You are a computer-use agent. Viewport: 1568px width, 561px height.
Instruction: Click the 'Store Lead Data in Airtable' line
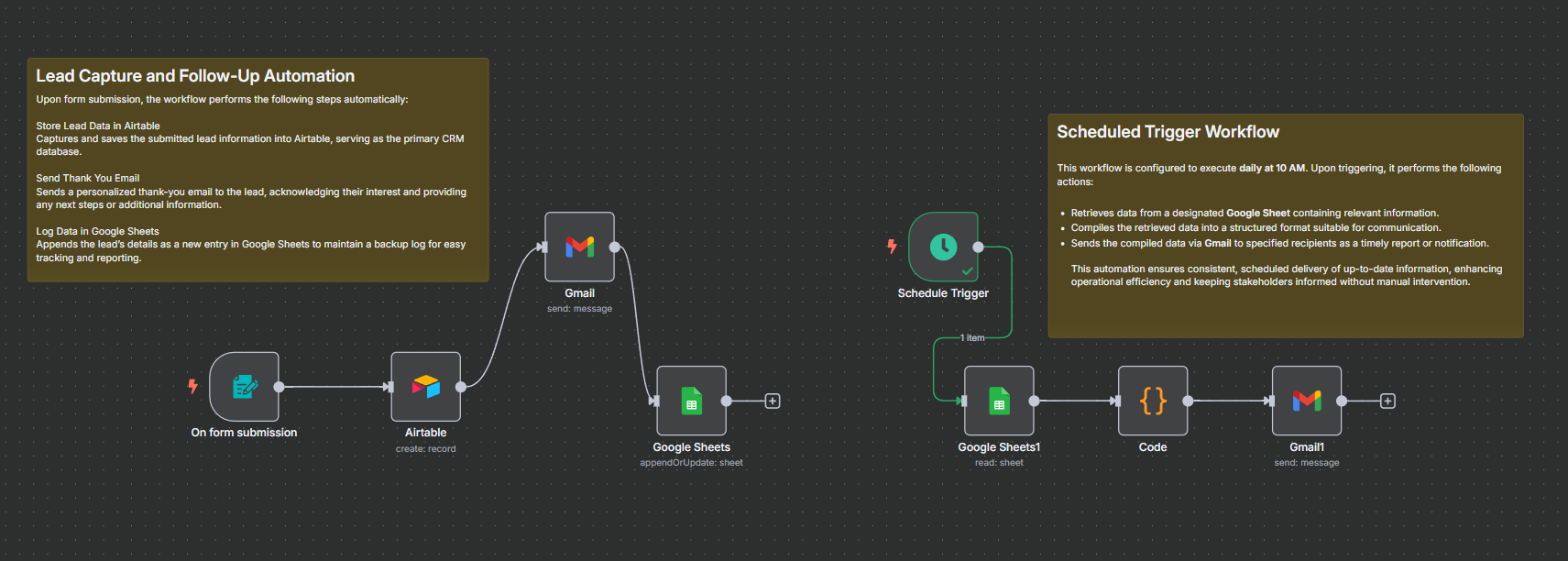[98, 126]
